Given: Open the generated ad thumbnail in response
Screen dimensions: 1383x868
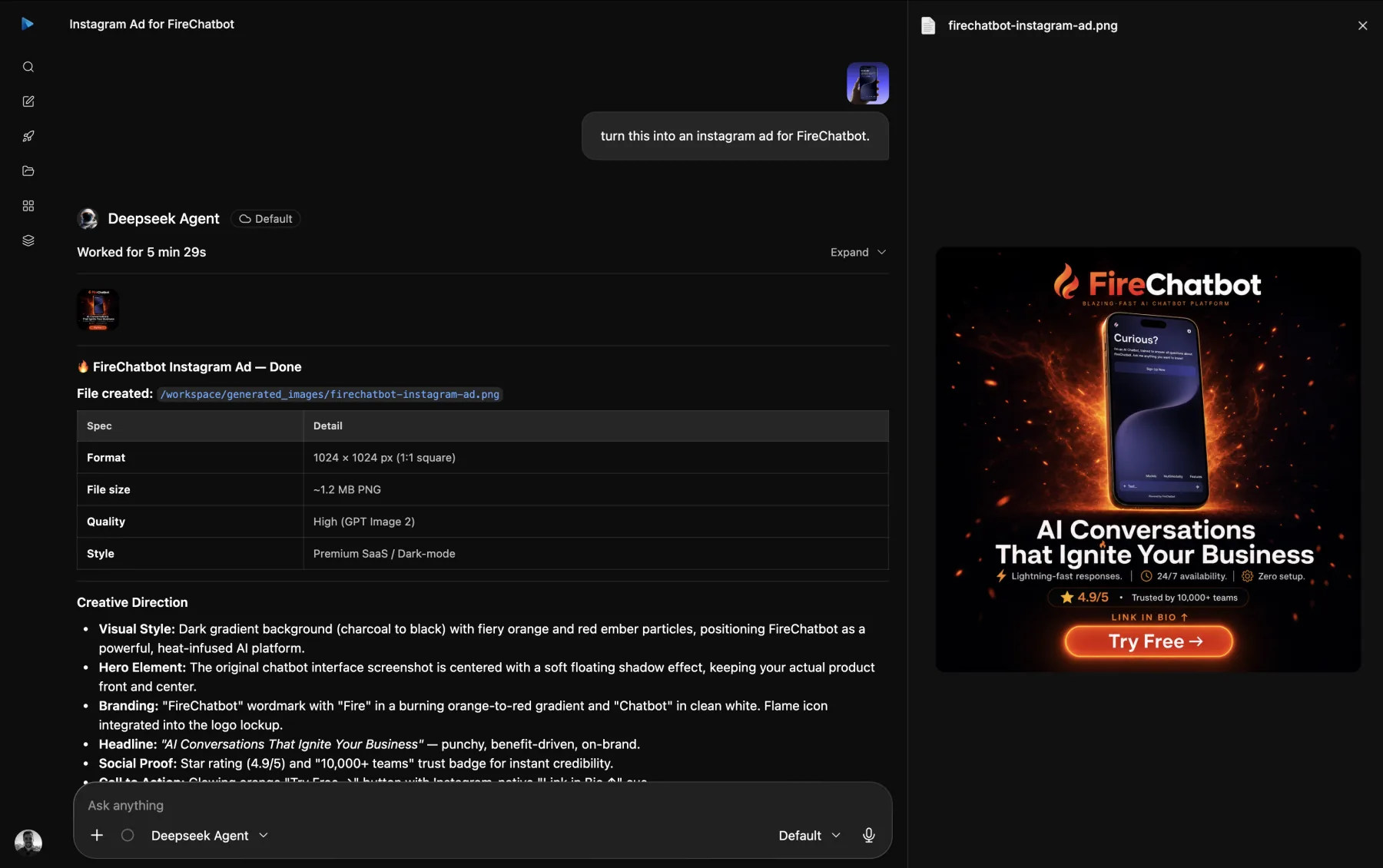Looking at the screenshot, I should click(x=98, y=310).
